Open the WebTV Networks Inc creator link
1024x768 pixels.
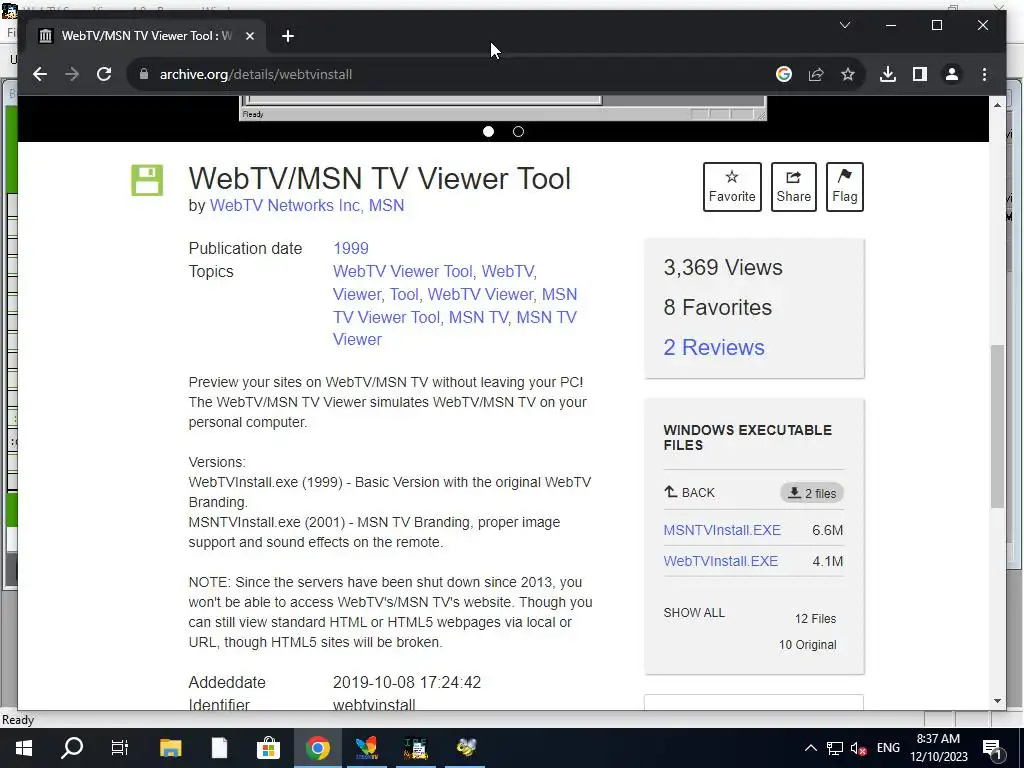click(285, 205)
